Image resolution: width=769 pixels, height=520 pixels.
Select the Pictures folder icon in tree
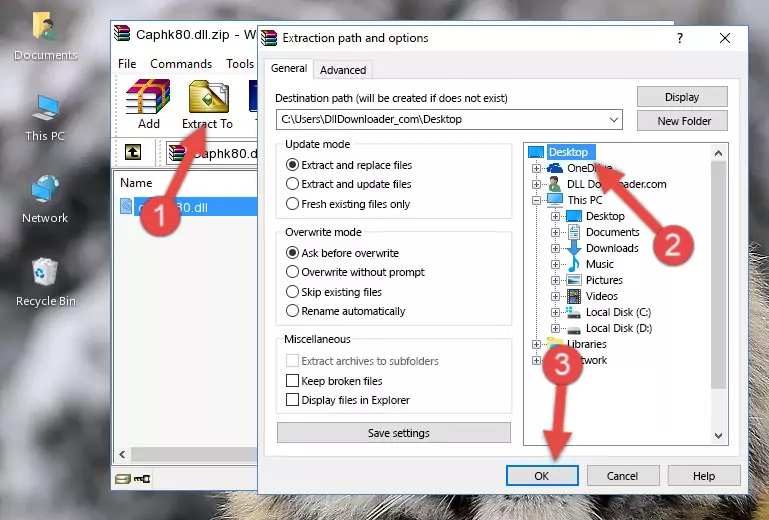[x=574, y=280]
